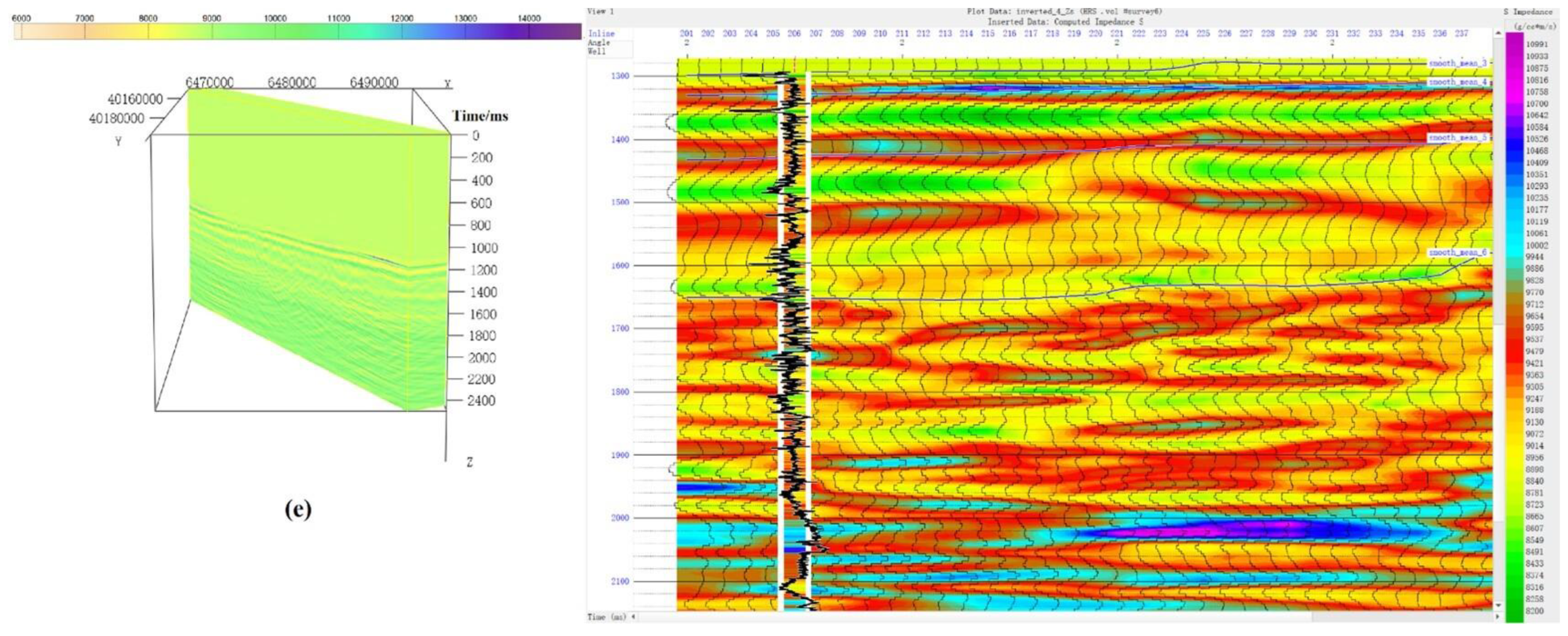Click the Time (ms) axis label
This screenshot has width=1568, height=636.
point(606,617)
